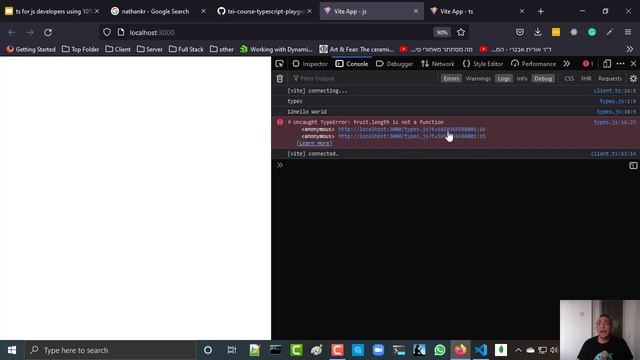Open a new browser tab

(x=541, y=11)
